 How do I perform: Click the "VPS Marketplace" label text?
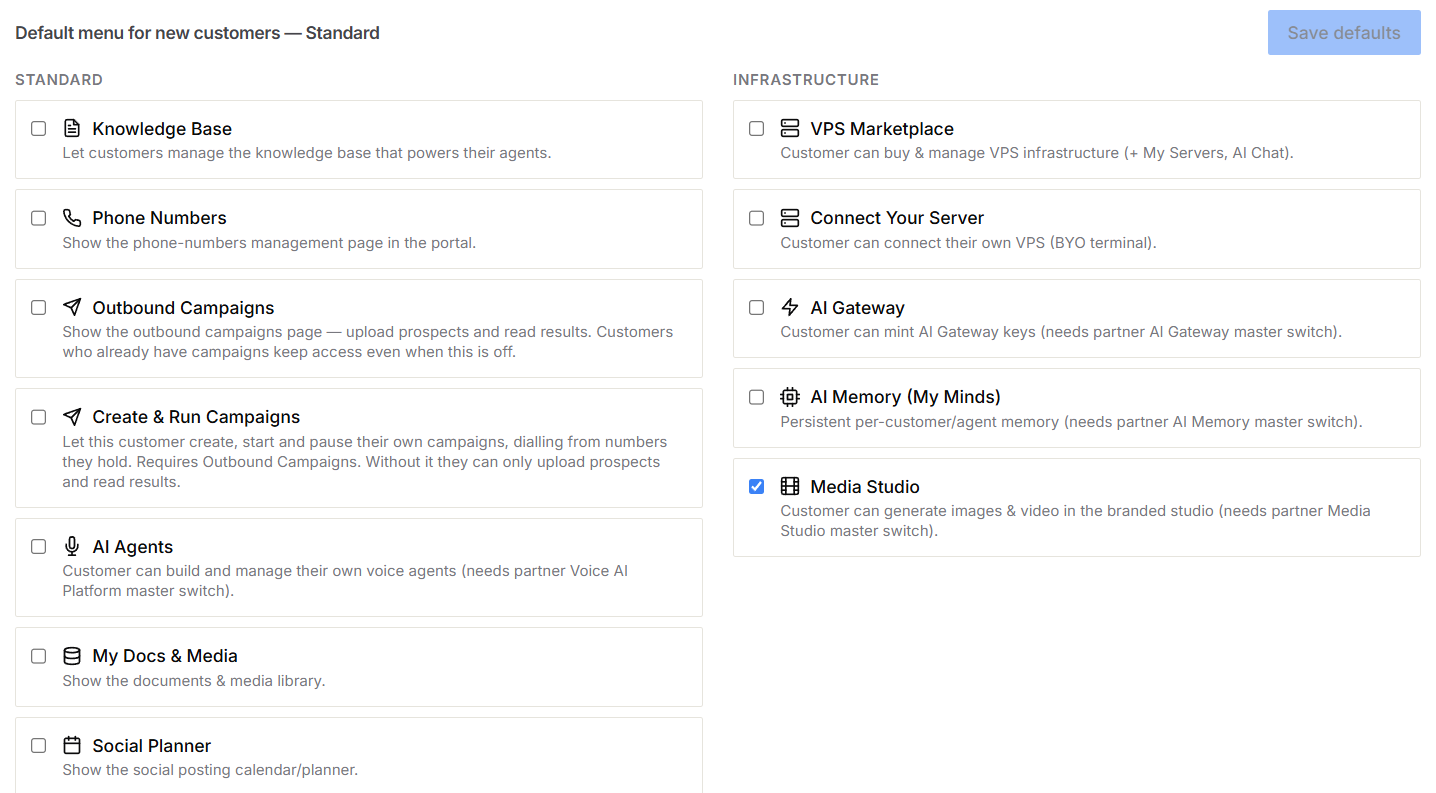(882, 129)
